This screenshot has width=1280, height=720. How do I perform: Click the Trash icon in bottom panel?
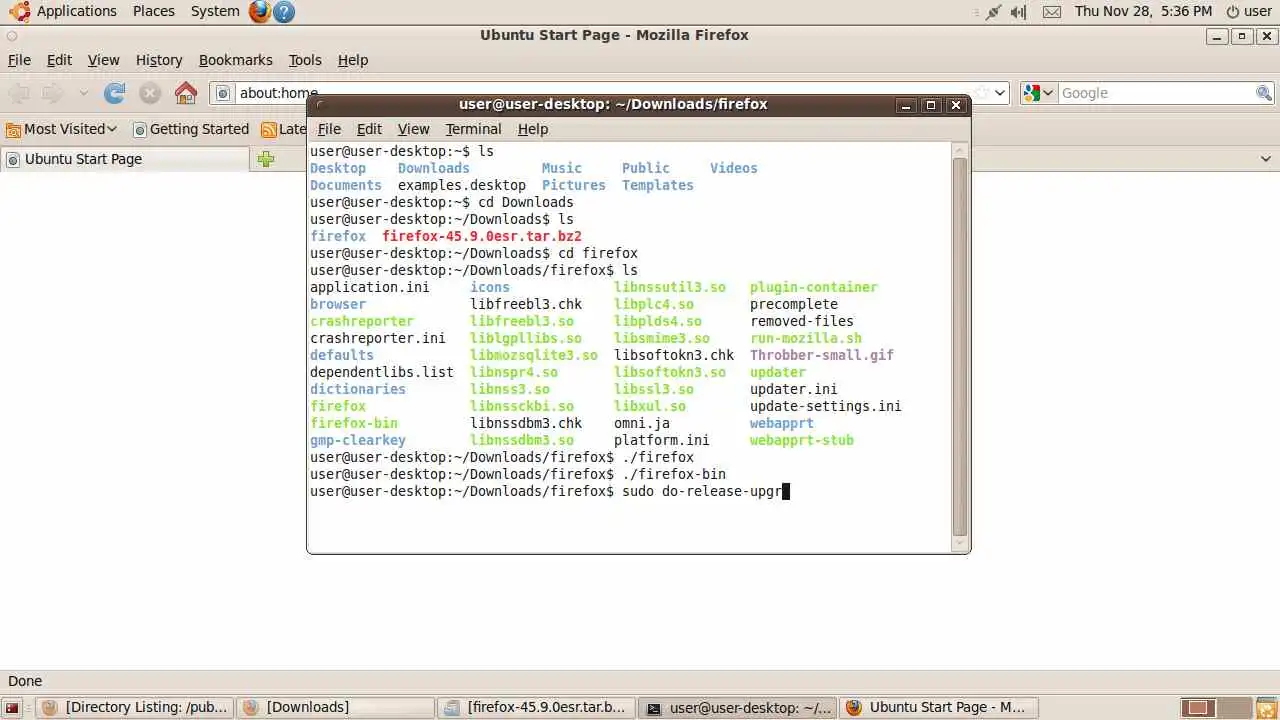(x=1265, y=708)
